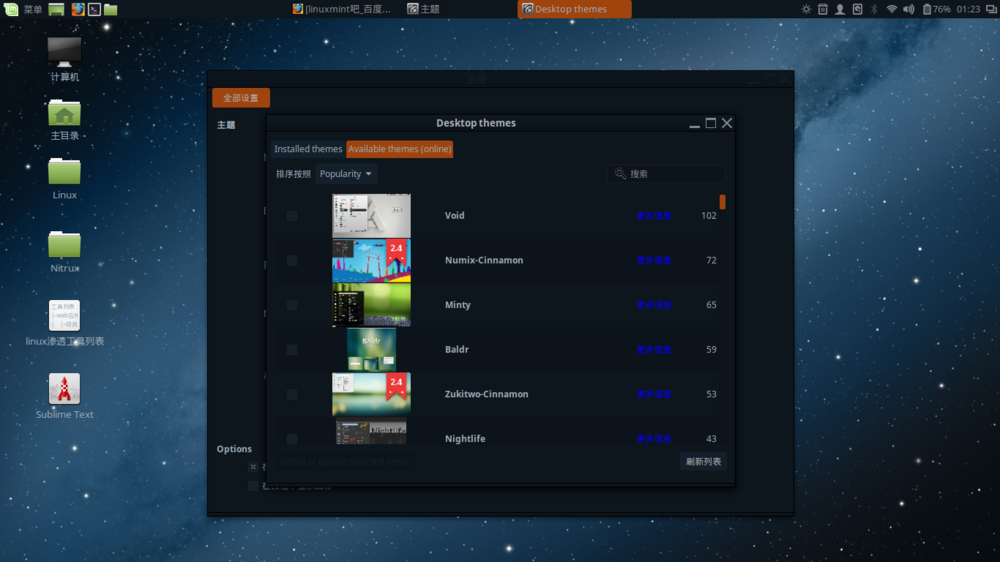Viewport: 1000px width, 562px height.
Task: Tick the Baldr theme checkbox
Action: 292,350
